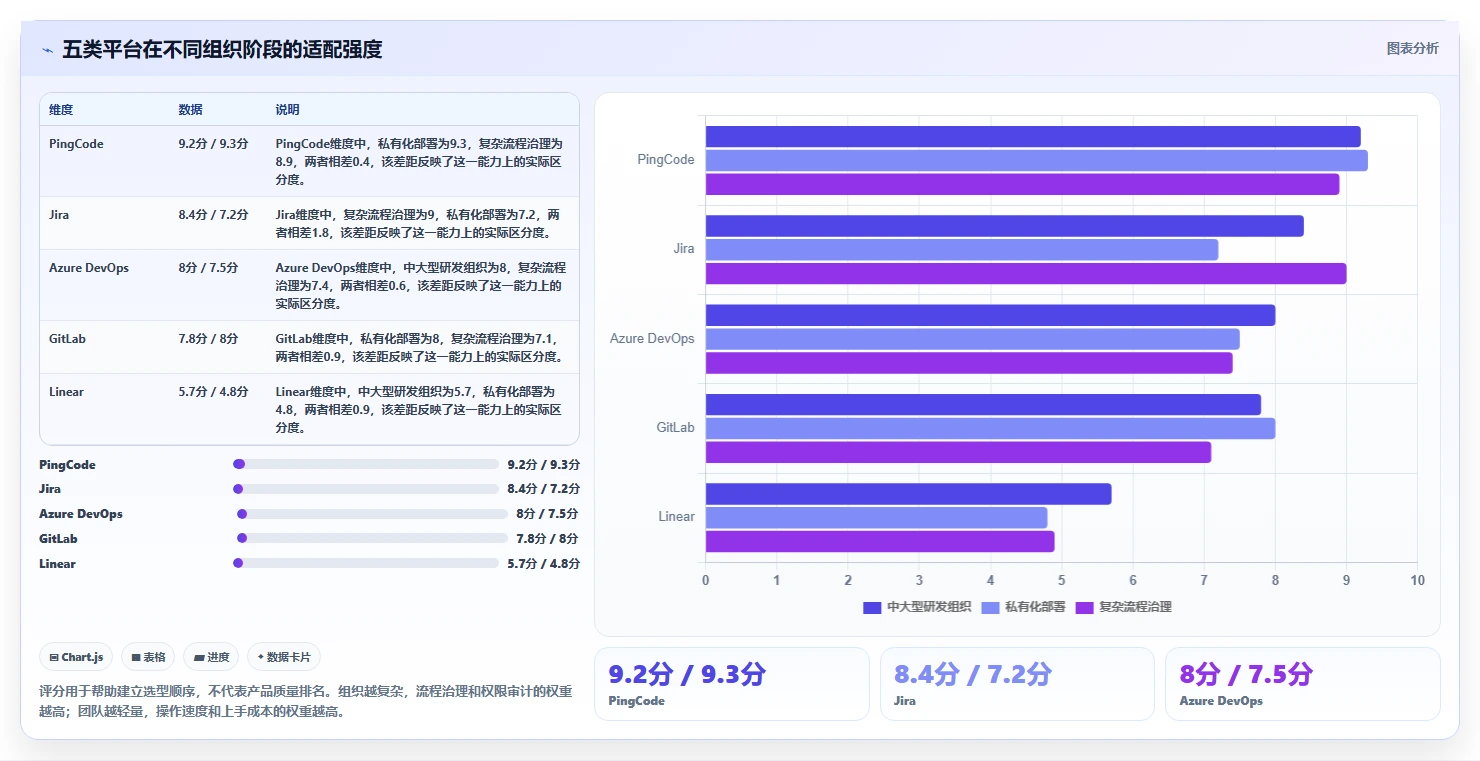The height and width of the screenshot is (761, 1480).
Task: Click the PingCode y-axis label in chart
Action: coord(666,160)
